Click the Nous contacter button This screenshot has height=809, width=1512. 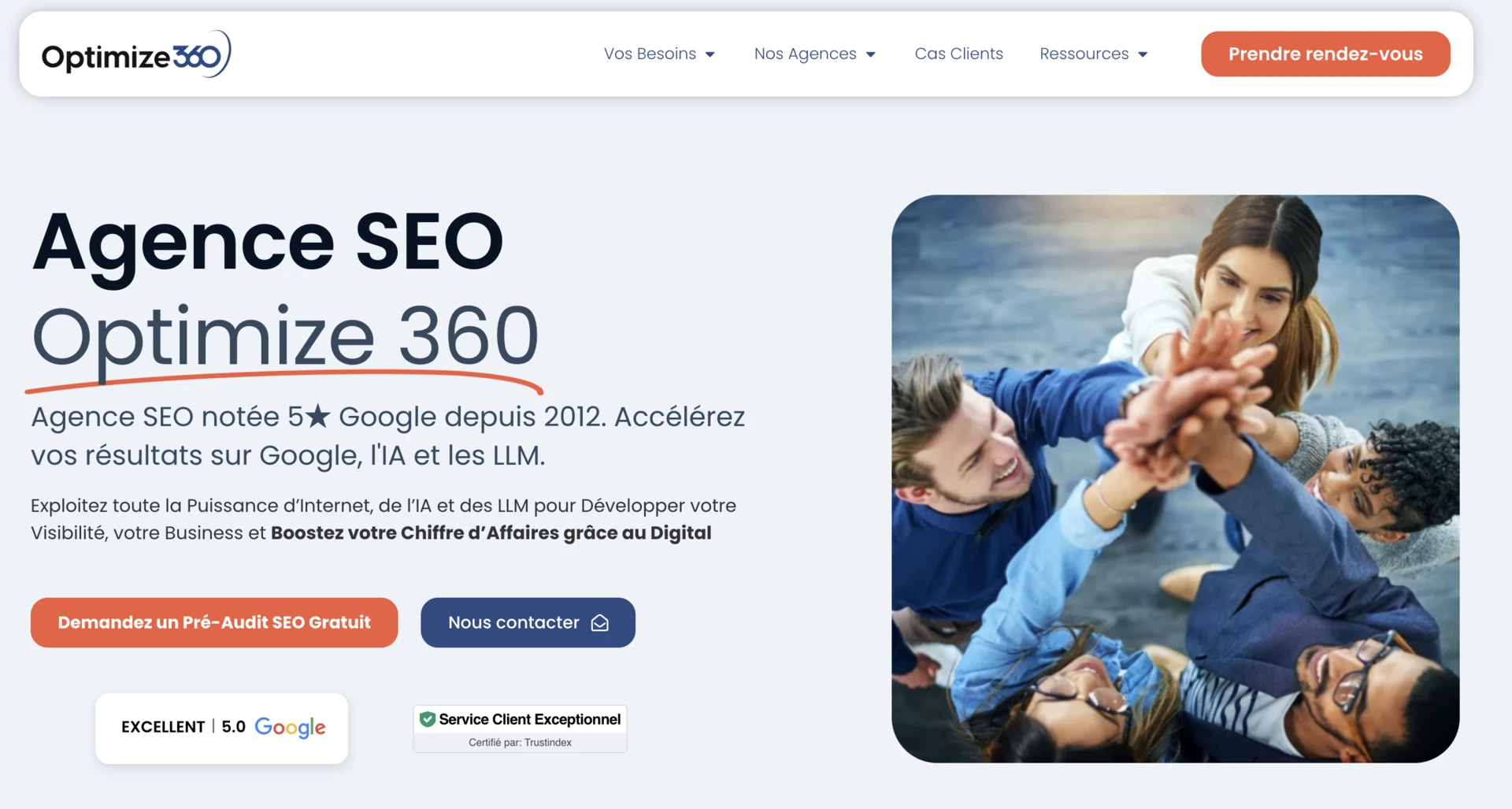coord(528,622)
